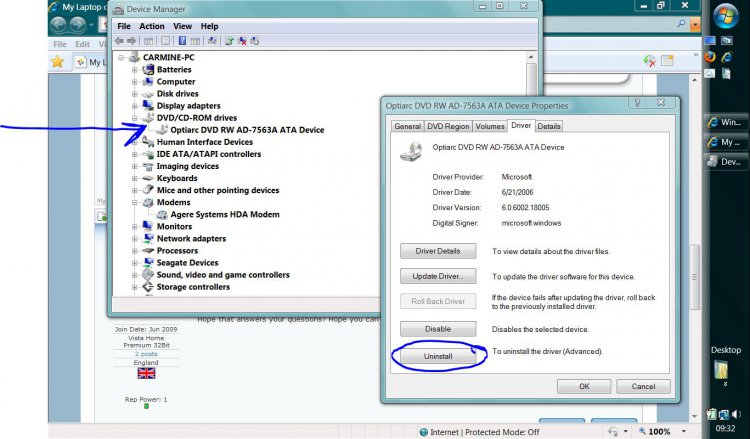750x439 pixels.
Task: Click the blue Help question-mark toolbar icon
Action: (182, 41)
